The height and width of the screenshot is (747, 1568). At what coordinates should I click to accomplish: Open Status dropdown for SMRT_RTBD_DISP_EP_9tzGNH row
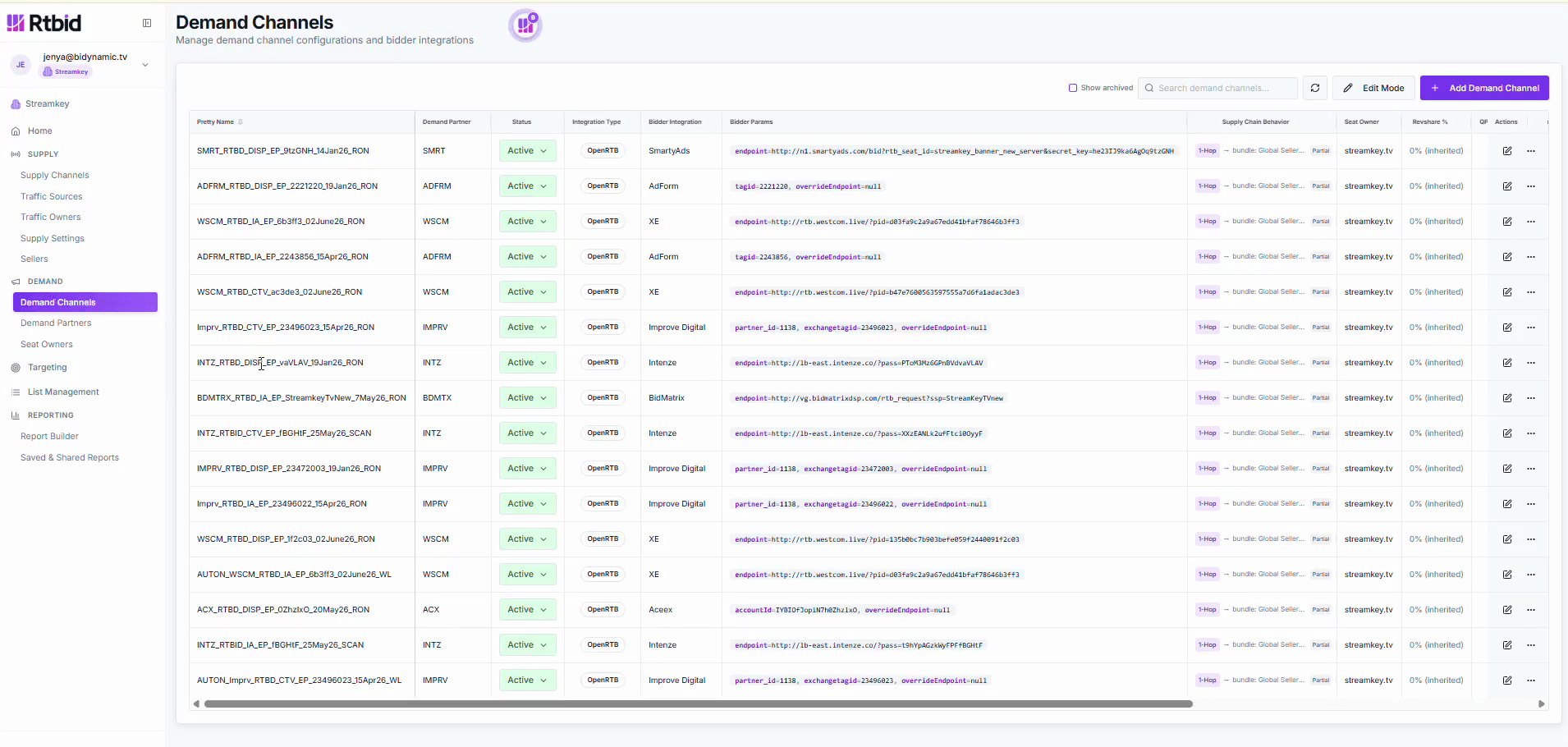click(527, 151)
